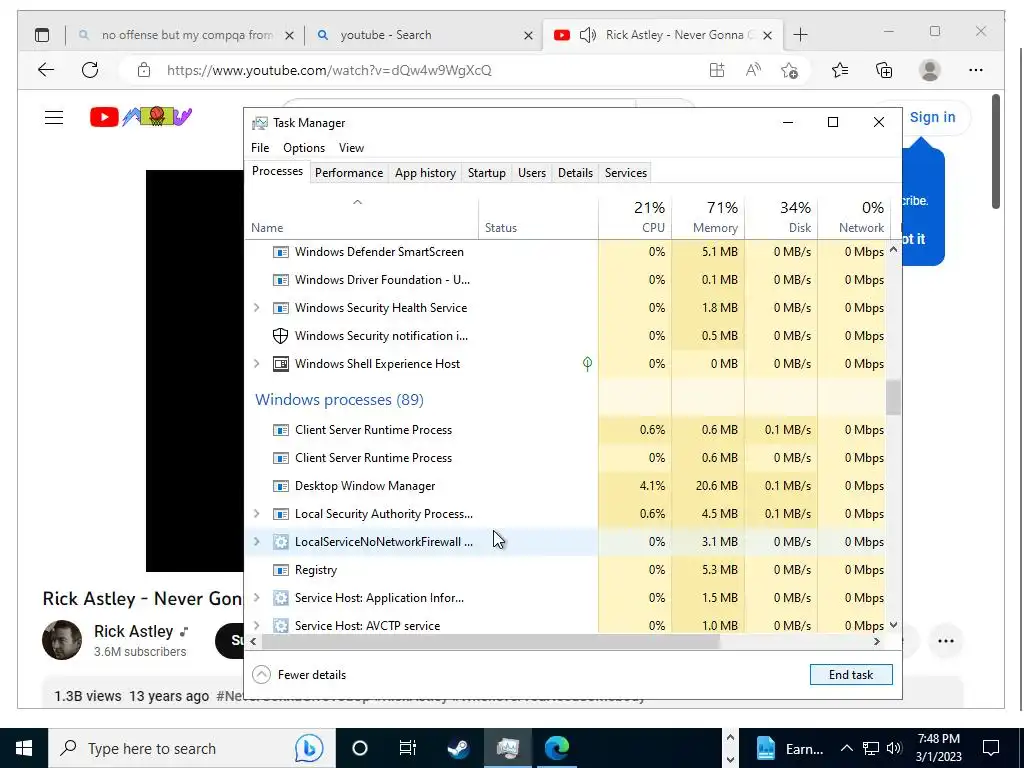Show hidden system tray icons chevron

pyautogui.click(x=846, y=748)
